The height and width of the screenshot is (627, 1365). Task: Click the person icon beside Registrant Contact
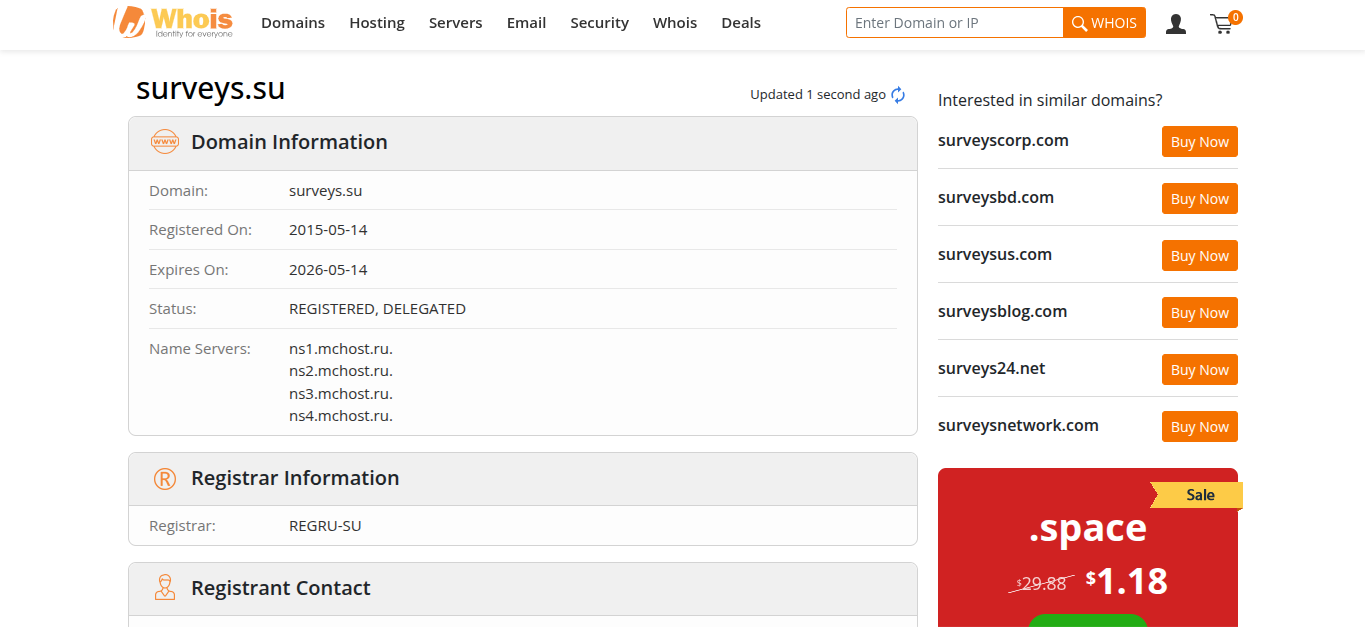coord(164,587)
